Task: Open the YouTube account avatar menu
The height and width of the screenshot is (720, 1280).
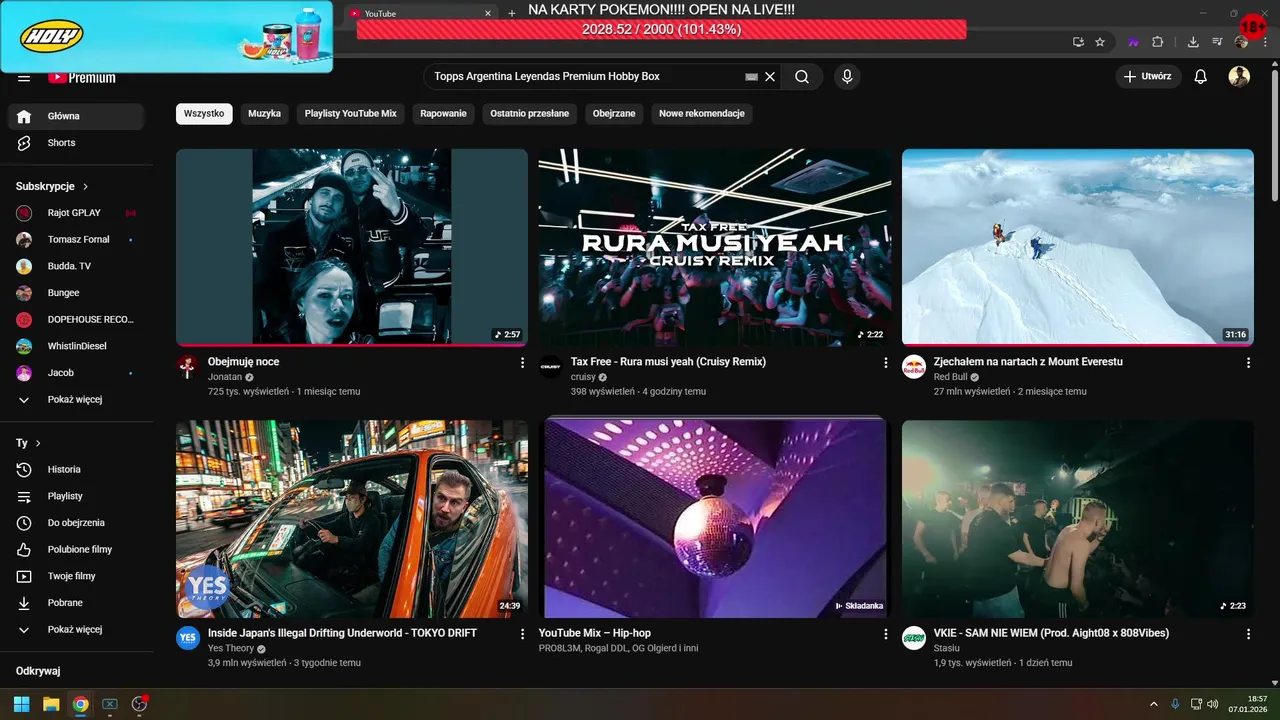Action: (x=1239, y=76)
